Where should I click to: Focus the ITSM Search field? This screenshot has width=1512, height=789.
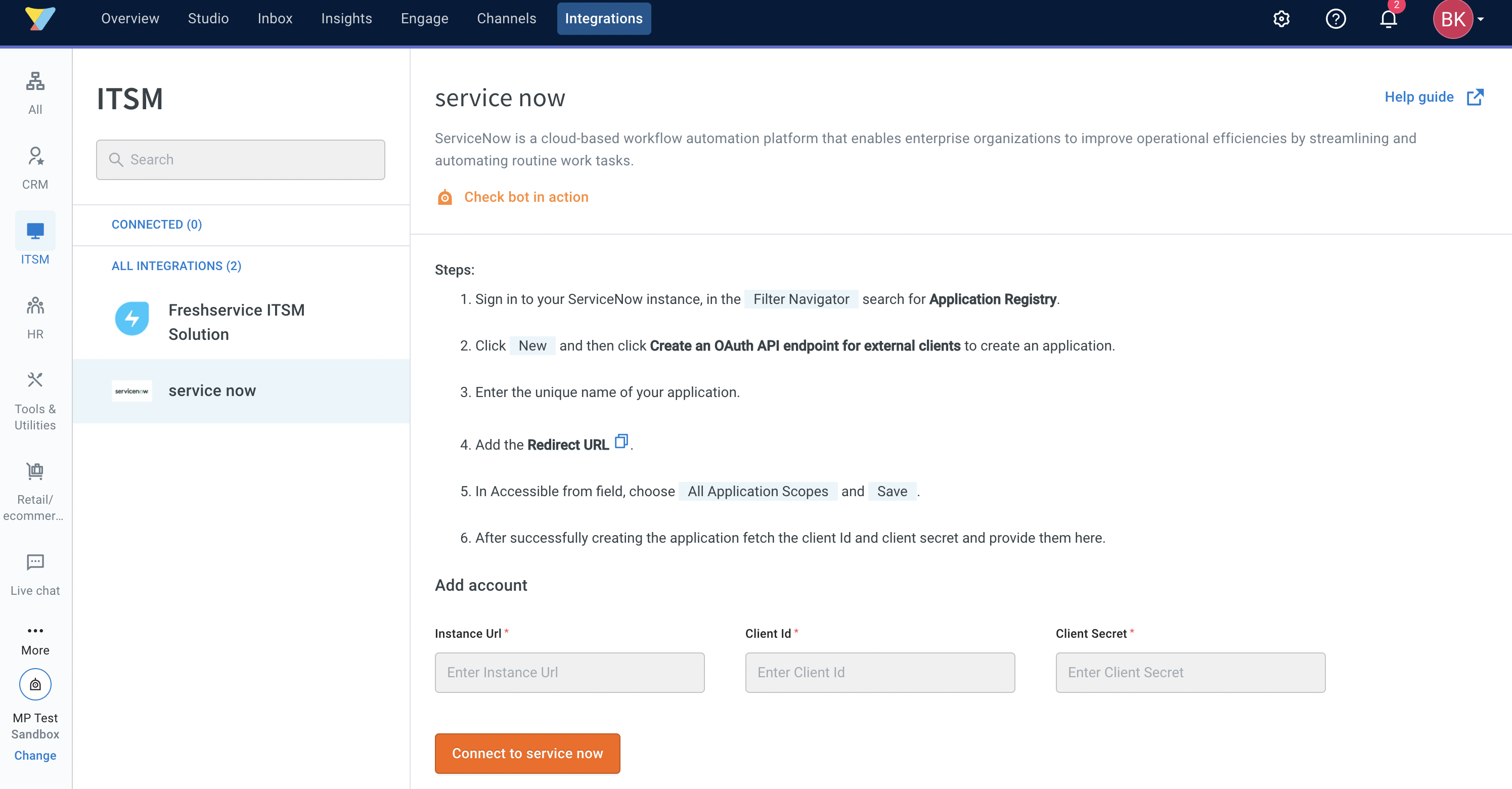241,160
